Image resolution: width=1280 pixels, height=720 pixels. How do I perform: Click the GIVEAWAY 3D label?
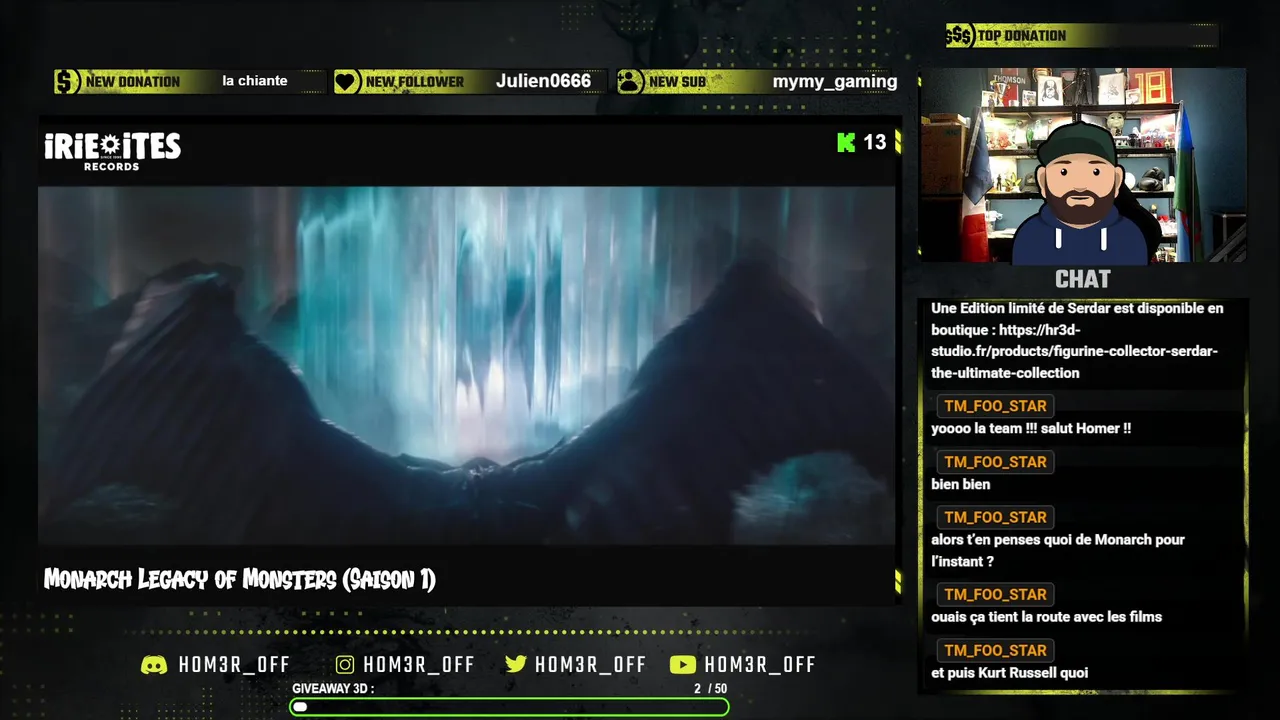pos(333,689)
